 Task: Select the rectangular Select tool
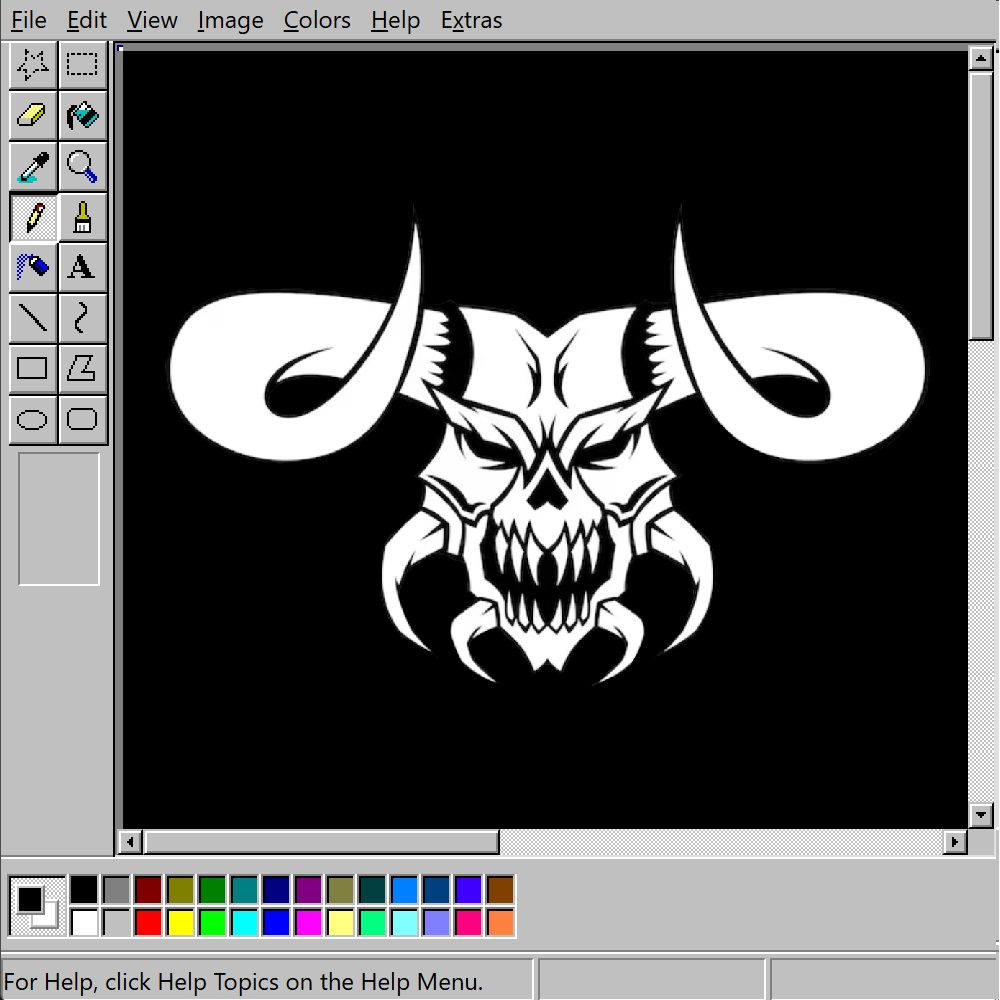pyautogui.click(x=83, y=65)
